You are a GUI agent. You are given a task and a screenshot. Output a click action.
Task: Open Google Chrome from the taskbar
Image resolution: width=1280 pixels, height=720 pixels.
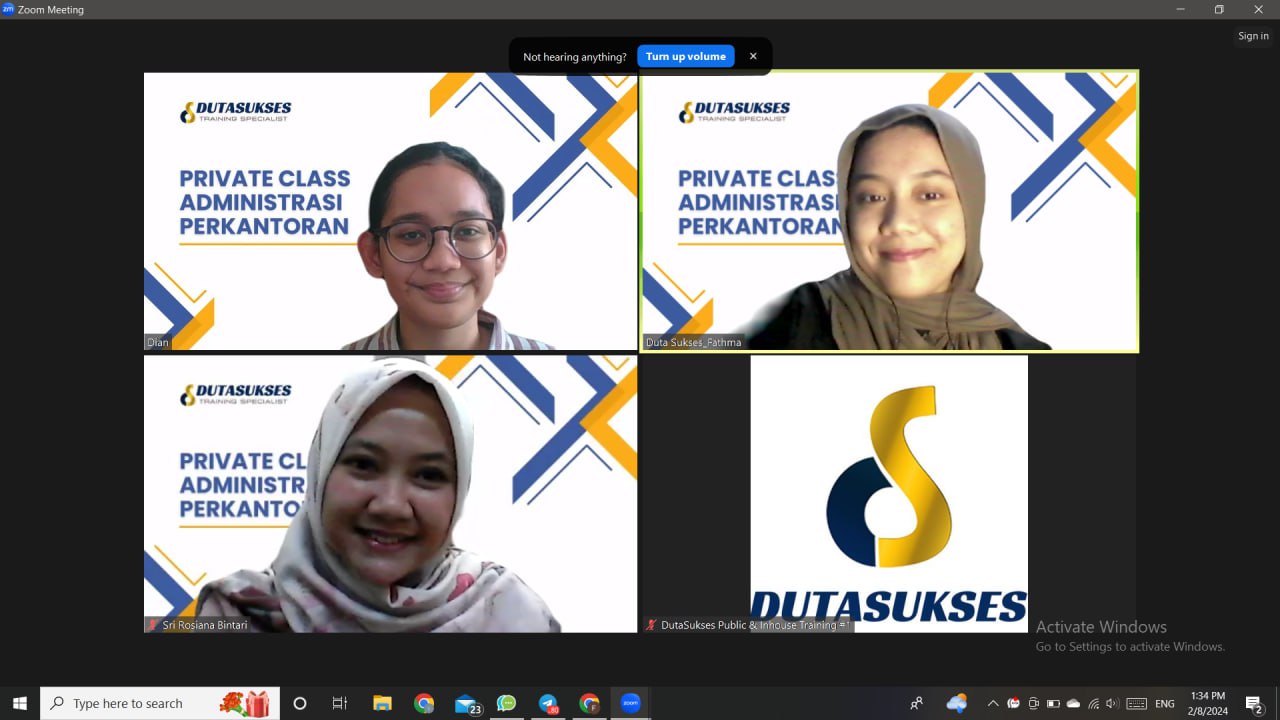(x=424, y=703)
